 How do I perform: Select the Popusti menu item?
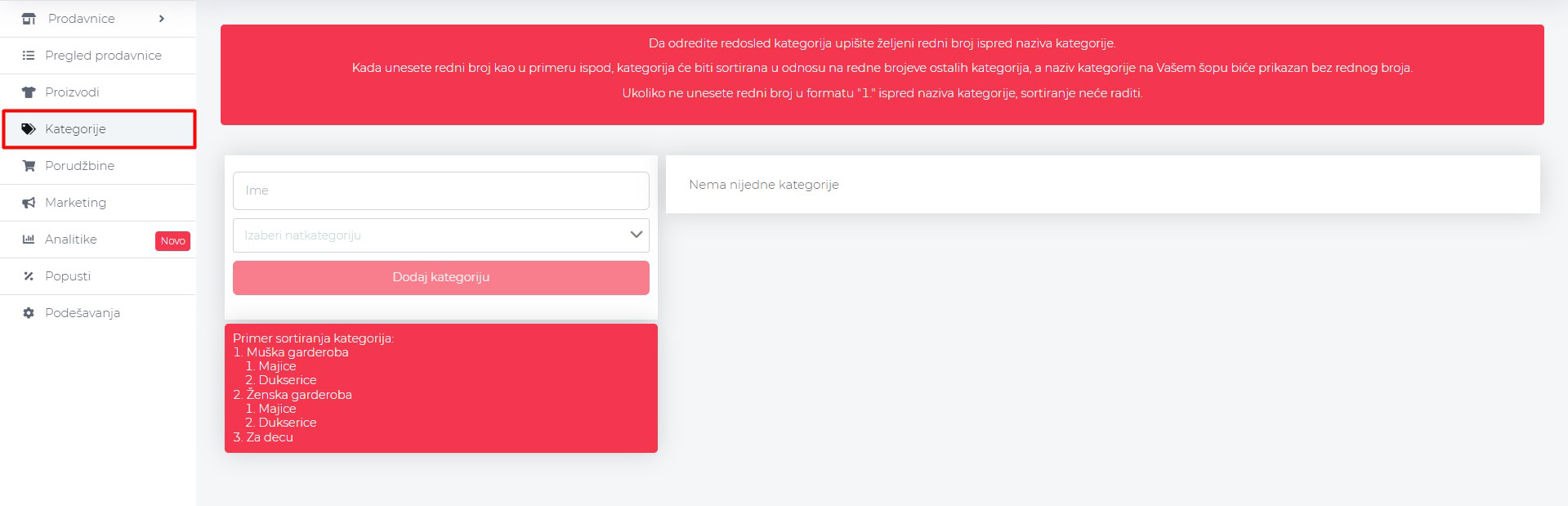(68, 276)
